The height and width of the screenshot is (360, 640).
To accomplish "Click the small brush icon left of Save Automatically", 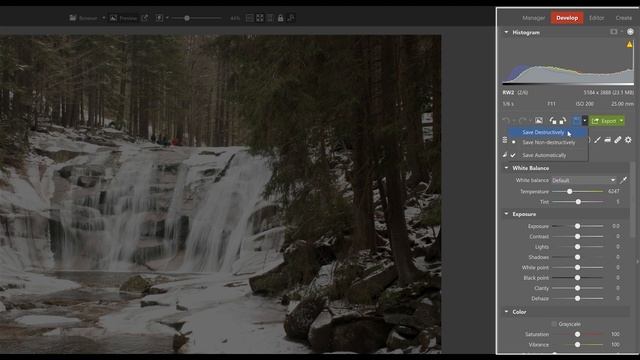I will coord(505,155).
